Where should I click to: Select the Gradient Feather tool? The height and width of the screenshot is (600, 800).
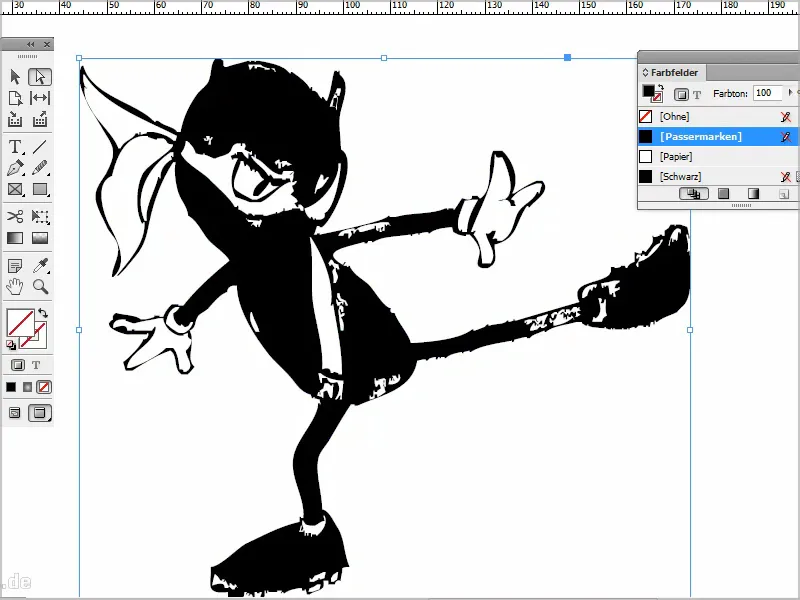(x=40, y=238)
